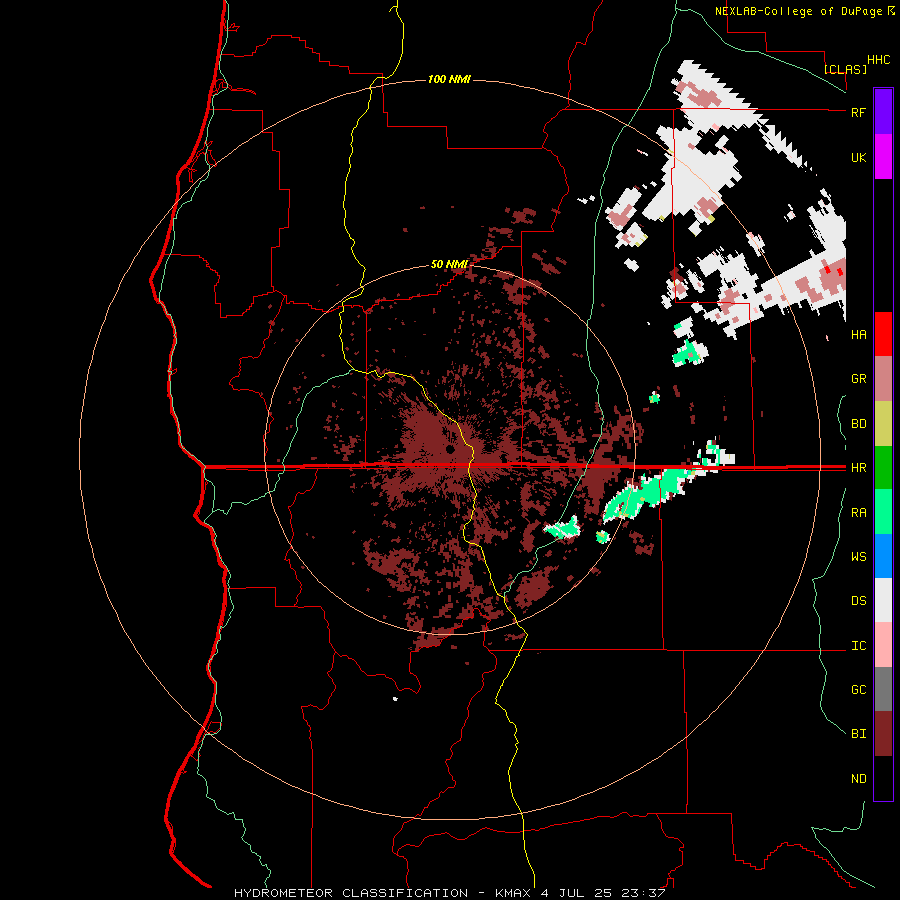Click the "HA" legend label

[858, 335]
